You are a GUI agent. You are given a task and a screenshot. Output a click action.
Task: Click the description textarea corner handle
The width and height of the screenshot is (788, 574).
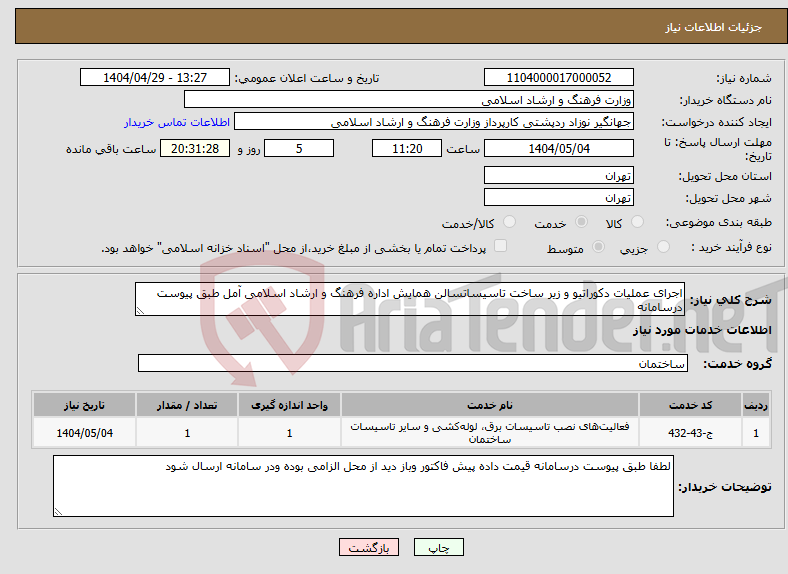[140, 311]
